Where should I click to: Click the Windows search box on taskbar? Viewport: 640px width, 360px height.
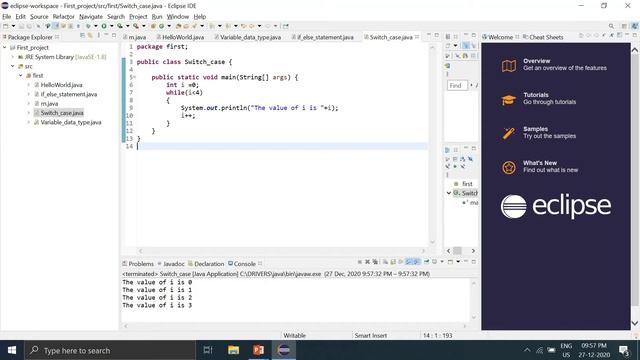110,350
